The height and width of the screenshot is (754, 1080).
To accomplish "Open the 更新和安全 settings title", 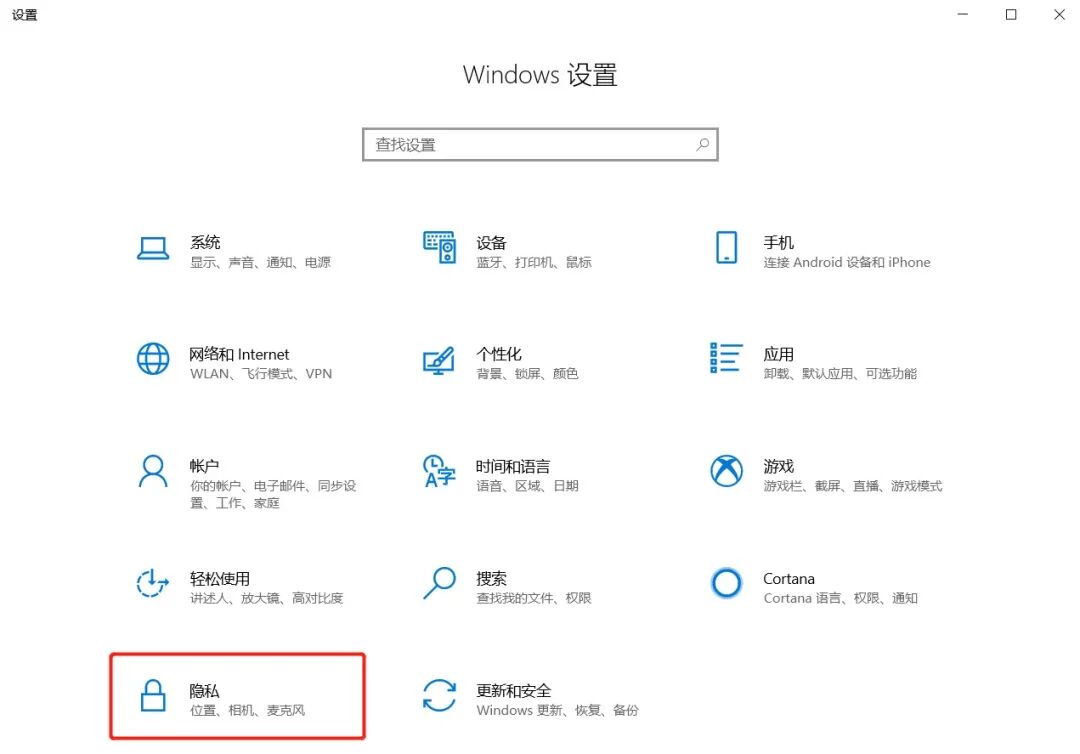I will [x=514, y=691].
